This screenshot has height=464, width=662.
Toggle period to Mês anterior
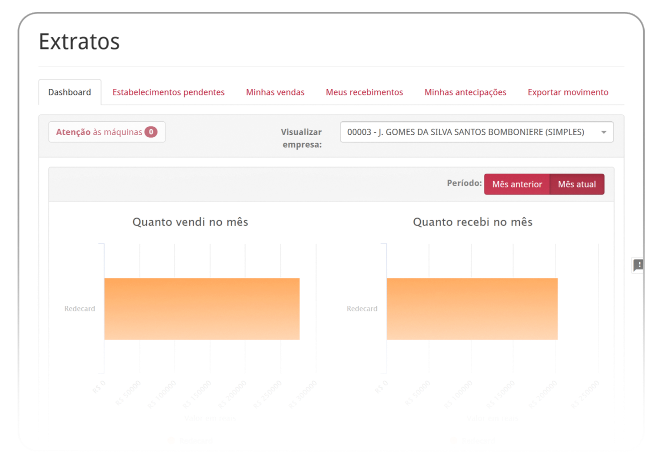(x=517, y=184)
